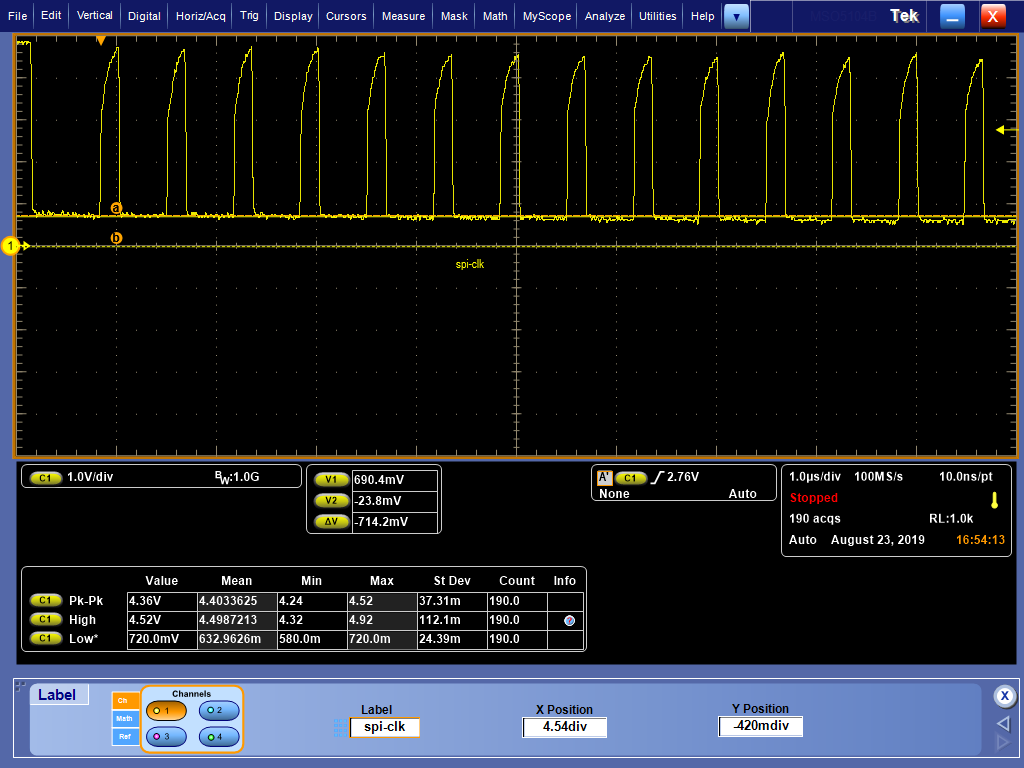Select cursor 'b' handle on the waveform
Screen dimensions: 1024x768
pyautogui.click(x=116, y=238)
